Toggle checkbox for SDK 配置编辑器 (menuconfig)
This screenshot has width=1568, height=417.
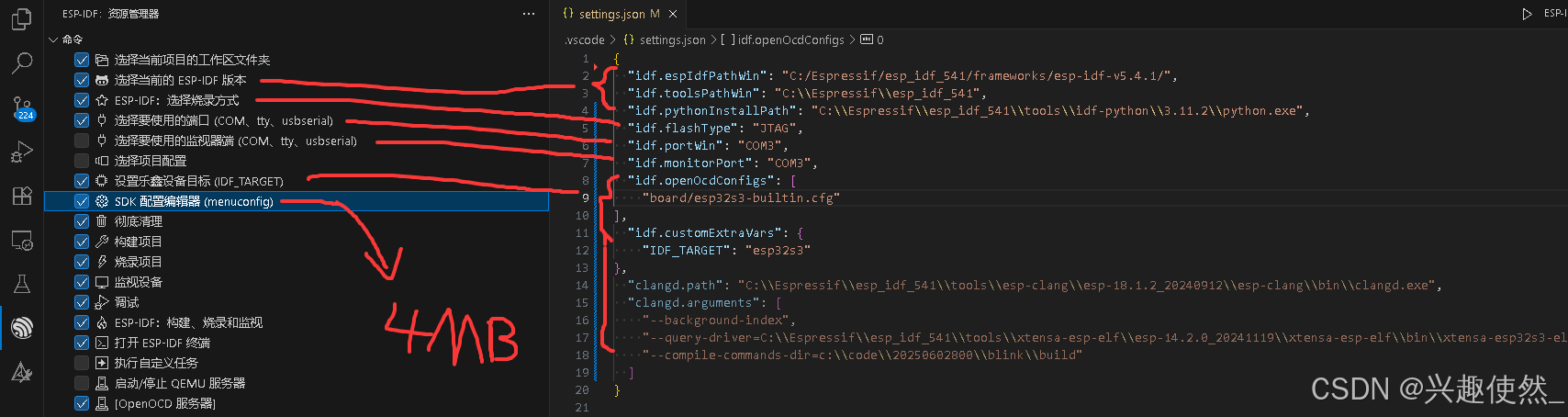click(x=82, y=201)
